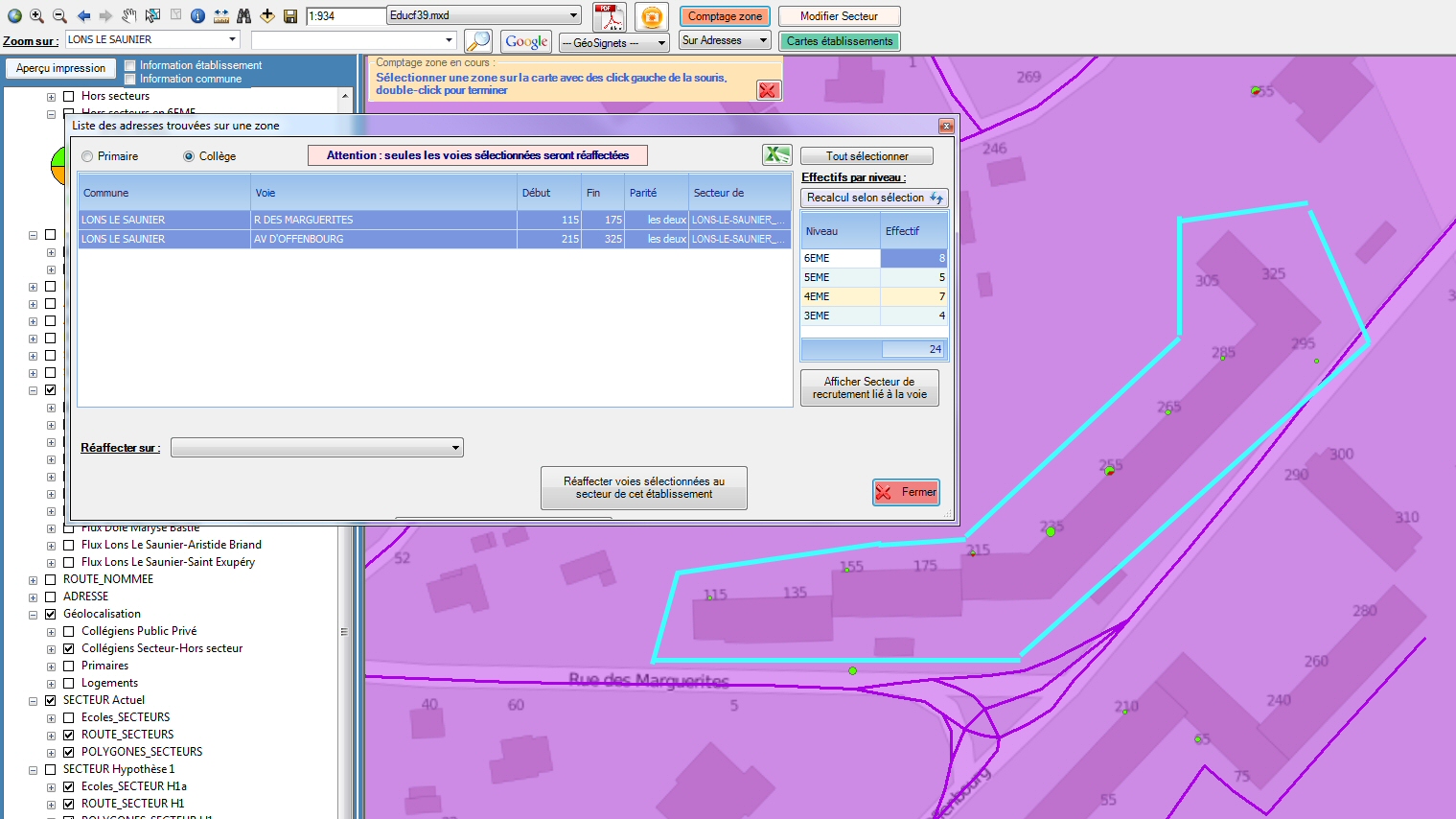Go back to previous map extent
This screenshot has width=1456, height=819.
tap(83, 15)
